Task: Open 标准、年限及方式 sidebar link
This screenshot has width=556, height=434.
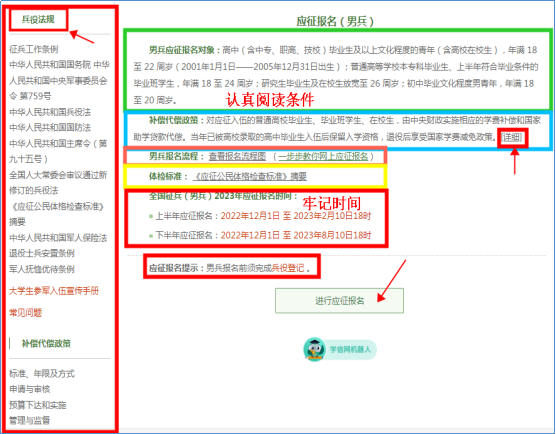Action: click(x=42, y=373)
